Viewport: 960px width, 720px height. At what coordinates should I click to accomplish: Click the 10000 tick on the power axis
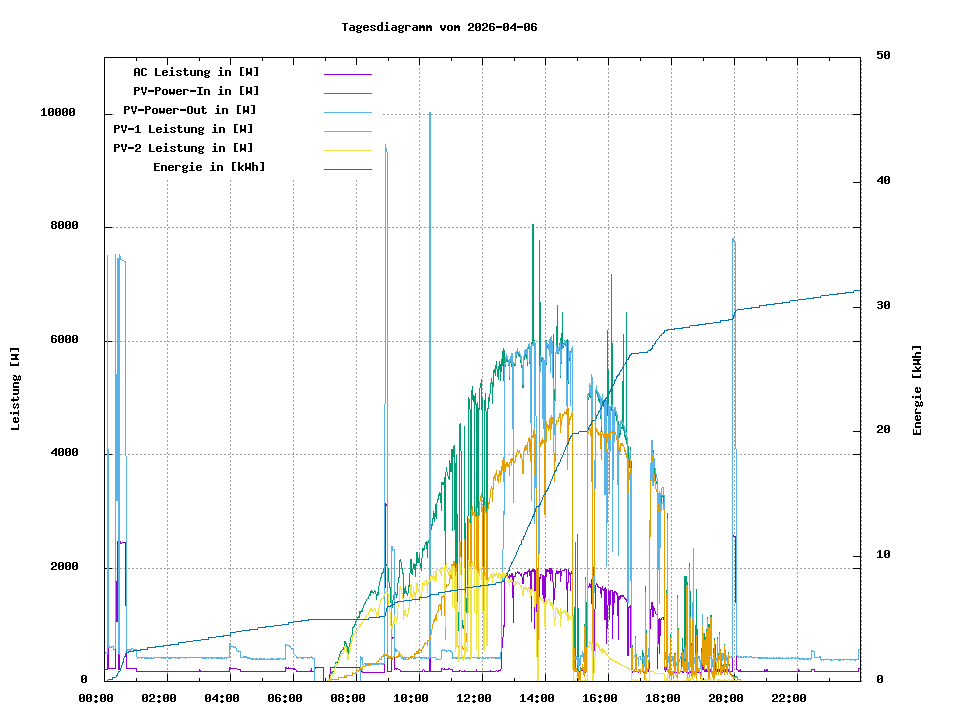57,113
